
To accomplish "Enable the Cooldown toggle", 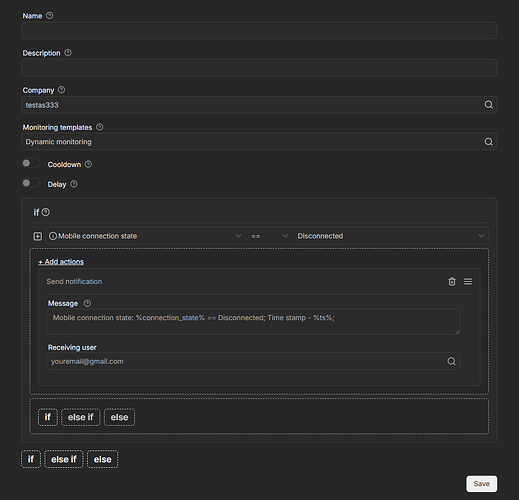I will (x=31, y=163).
